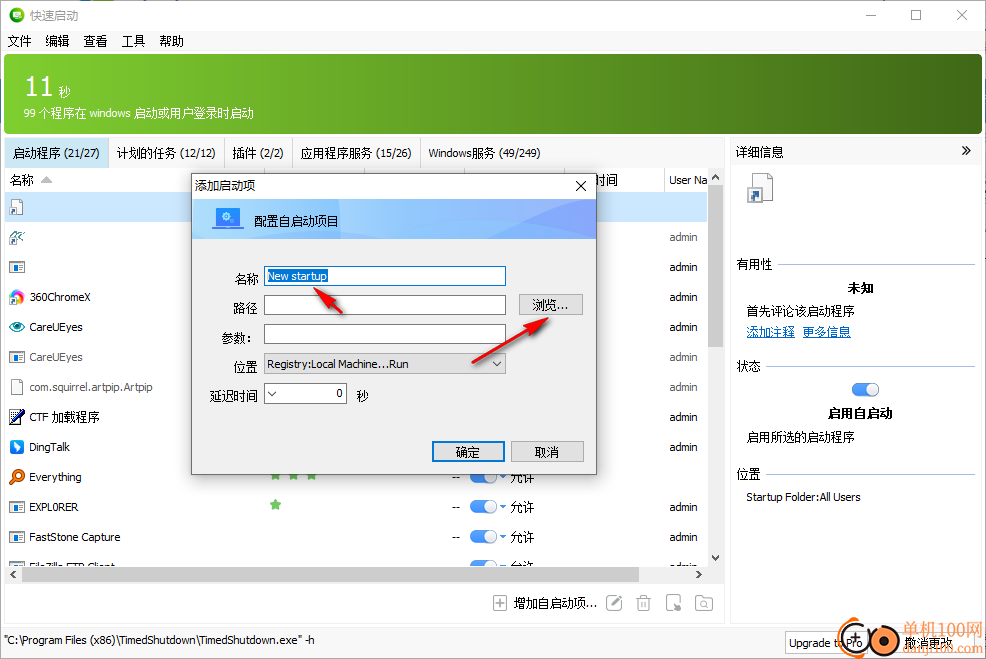Screen dimensions: 986x659
Task: Select the Everything list row name
Action: tap(55, 477)
